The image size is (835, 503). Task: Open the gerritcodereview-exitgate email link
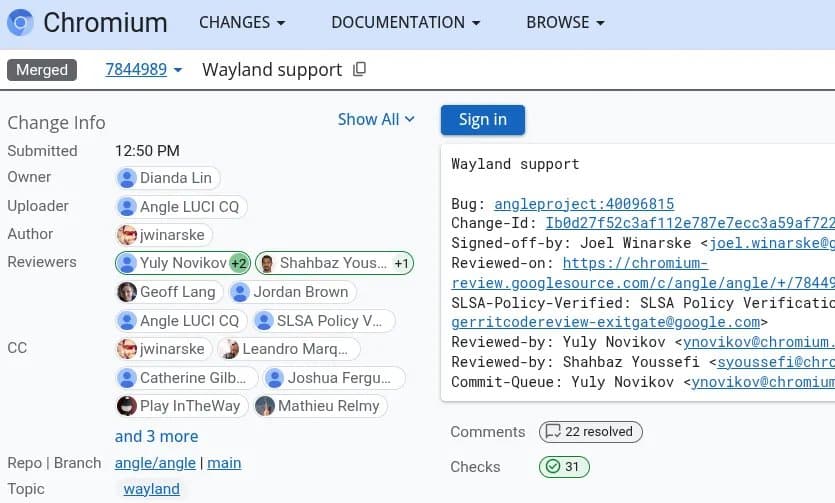[x=605, y=322]
